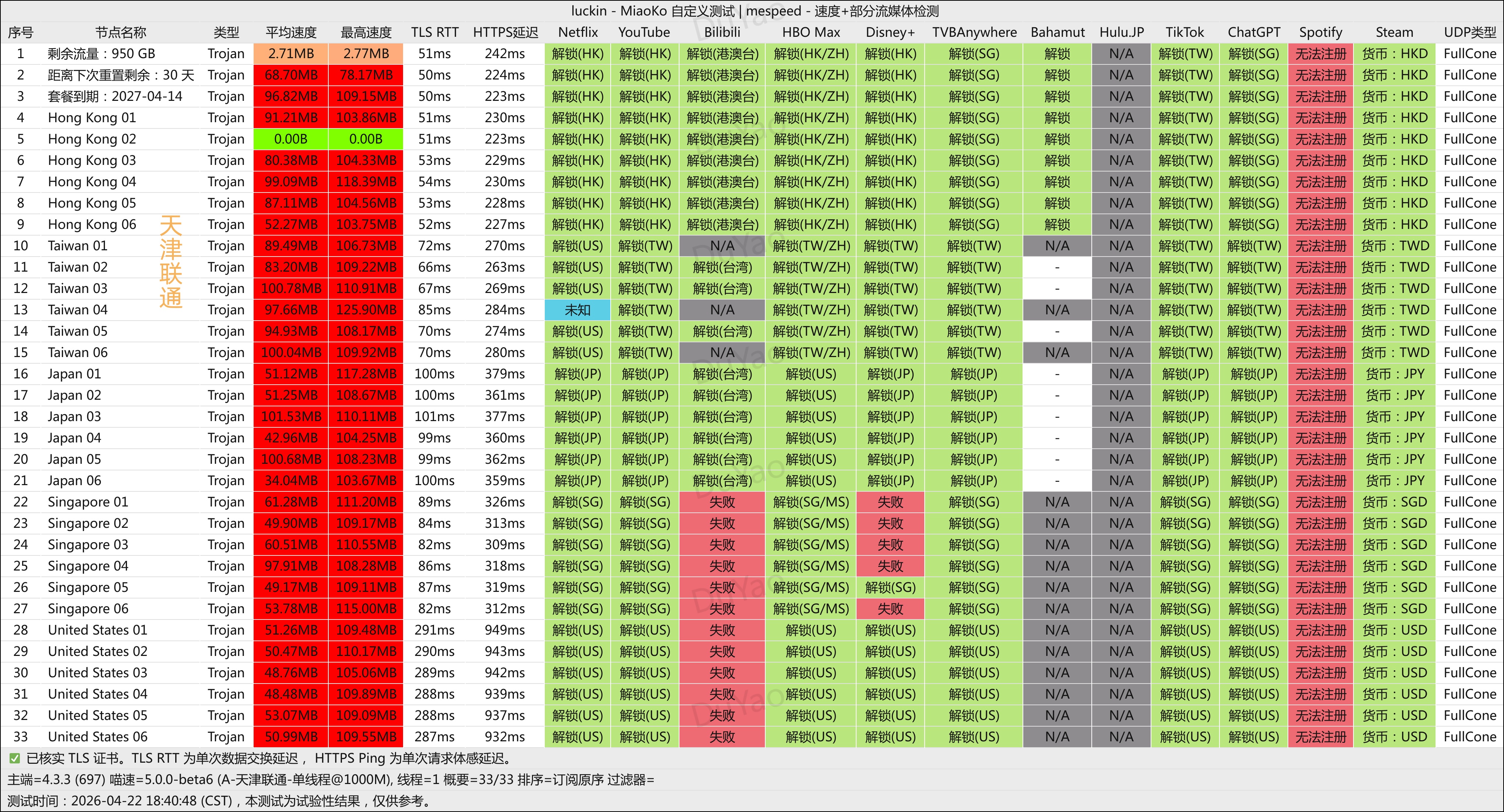Click the Spotify column header
1504x812 pixels.
click(1320, 32)
